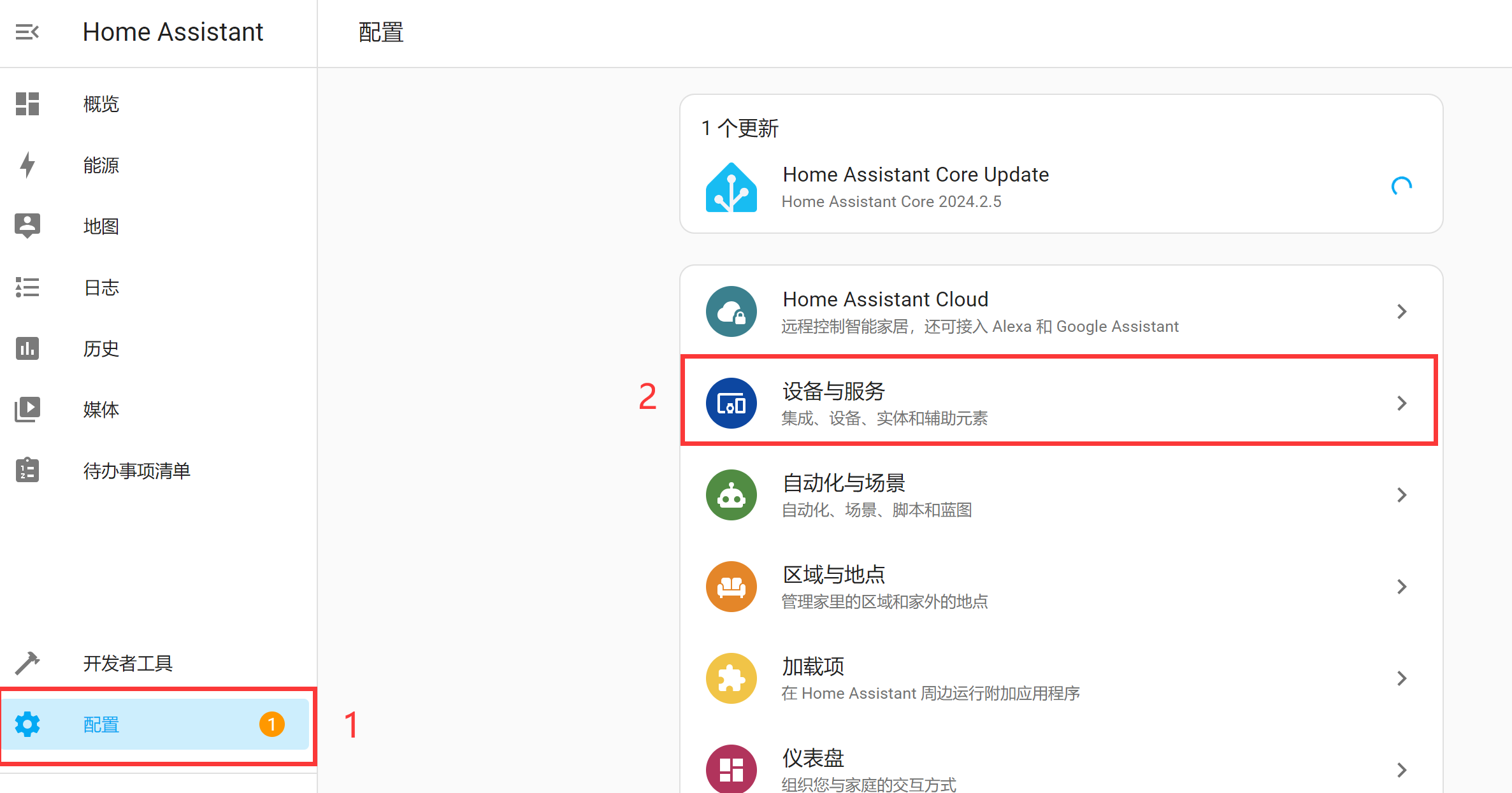
Task: Click the Settings (配置) gear icon
Action: click(27, 724)
